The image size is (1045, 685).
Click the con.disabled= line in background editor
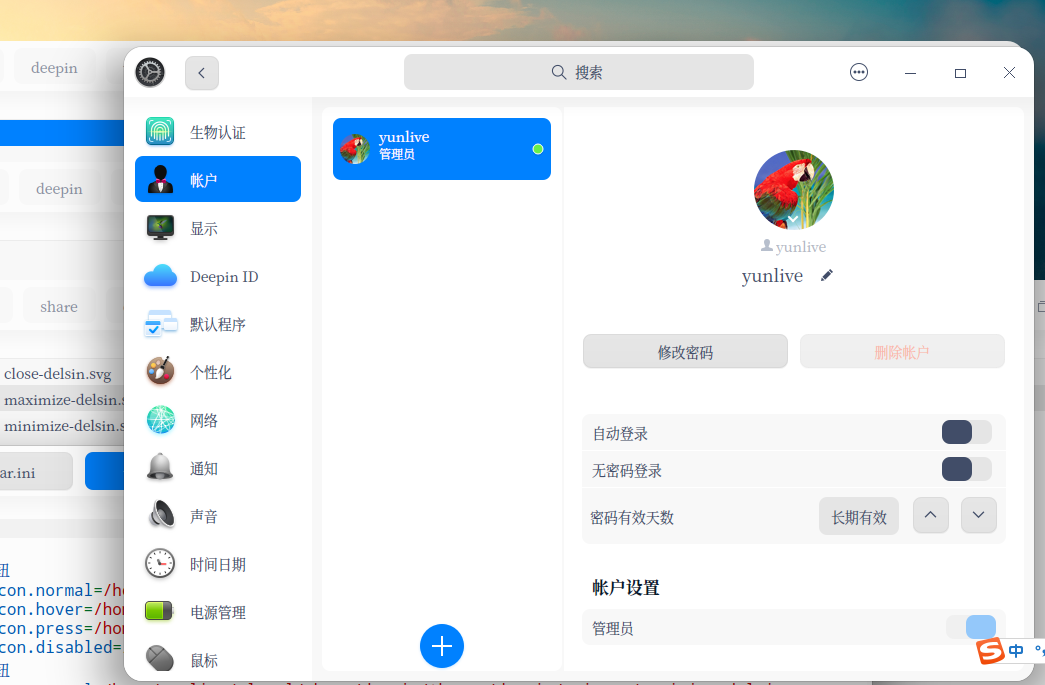point(62,647)
